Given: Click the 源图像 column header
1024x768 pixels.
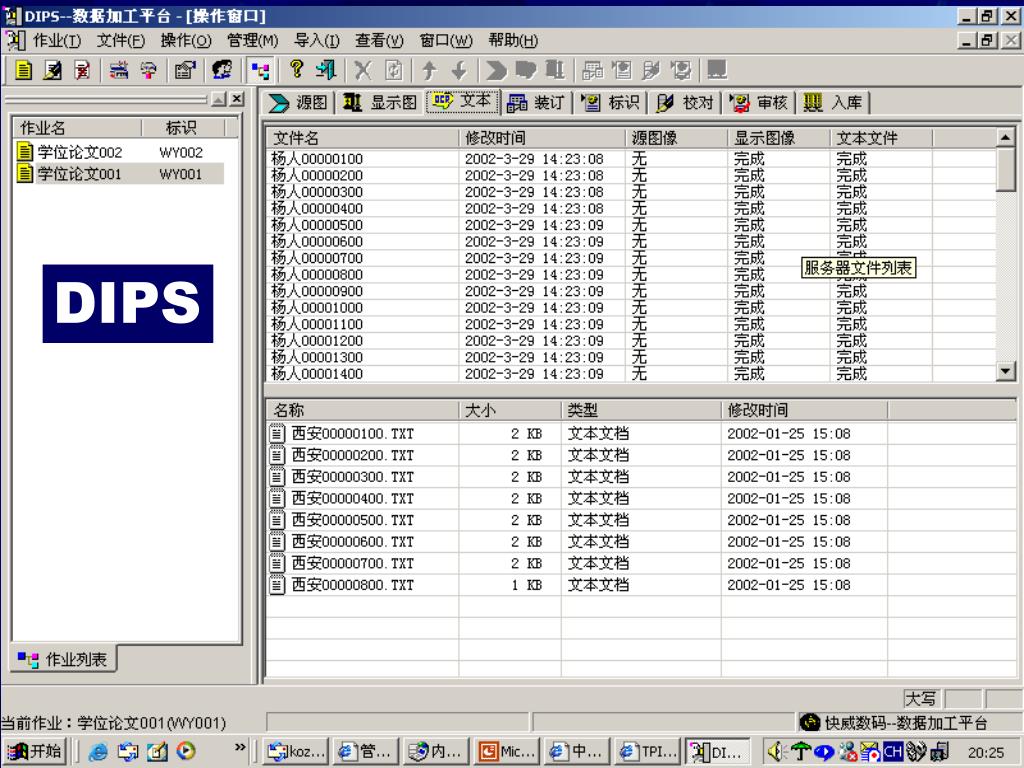Looking at the screenshot, I should 677,138.
